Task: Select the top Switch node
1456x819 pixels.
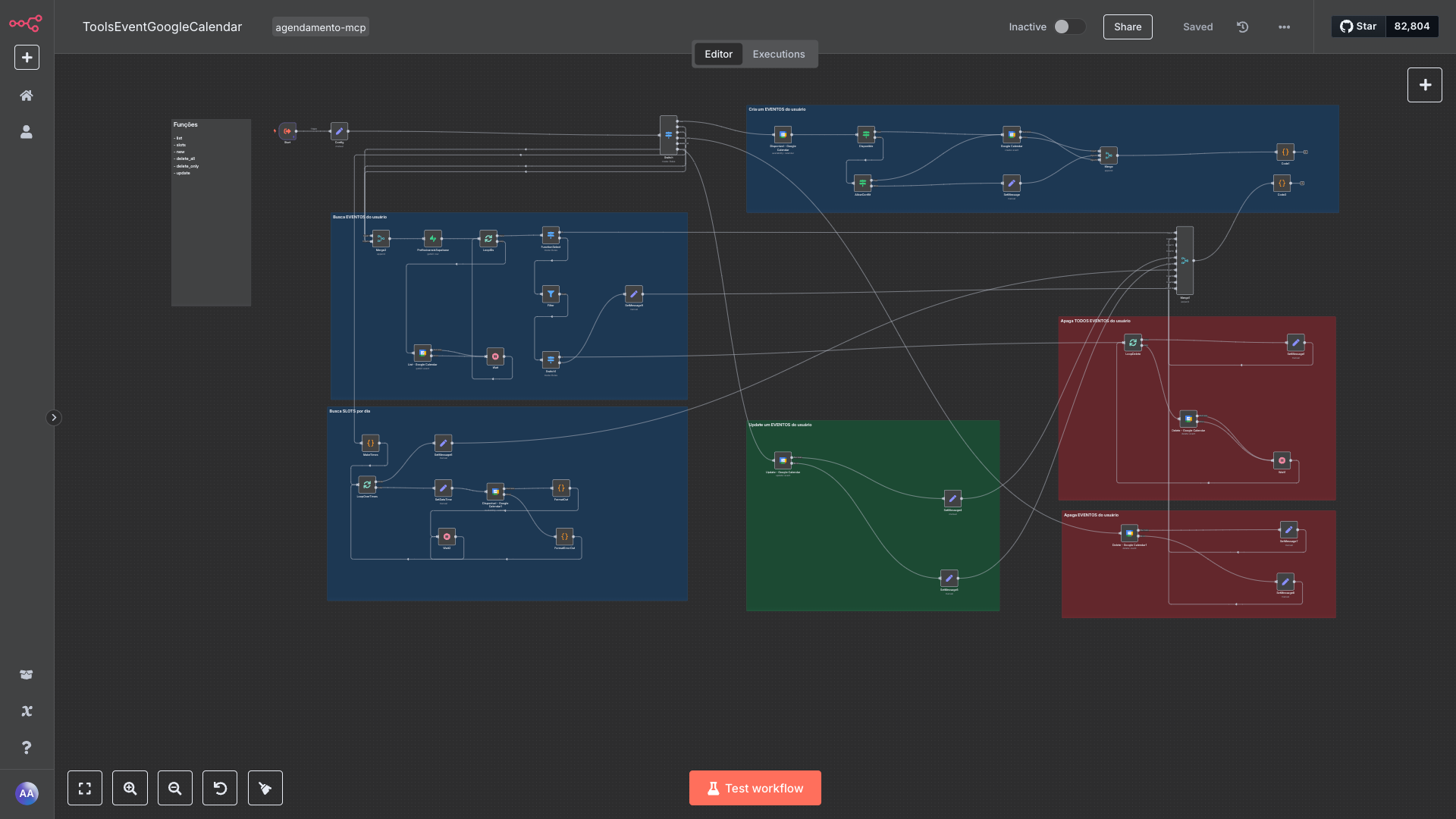Action: 668,135
